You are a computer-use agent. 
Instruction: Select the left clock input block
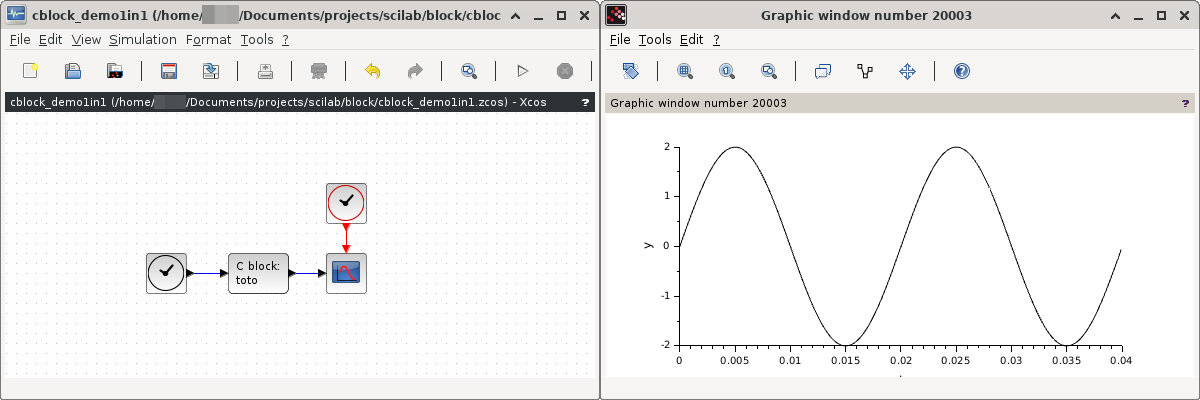pos(167,273)
